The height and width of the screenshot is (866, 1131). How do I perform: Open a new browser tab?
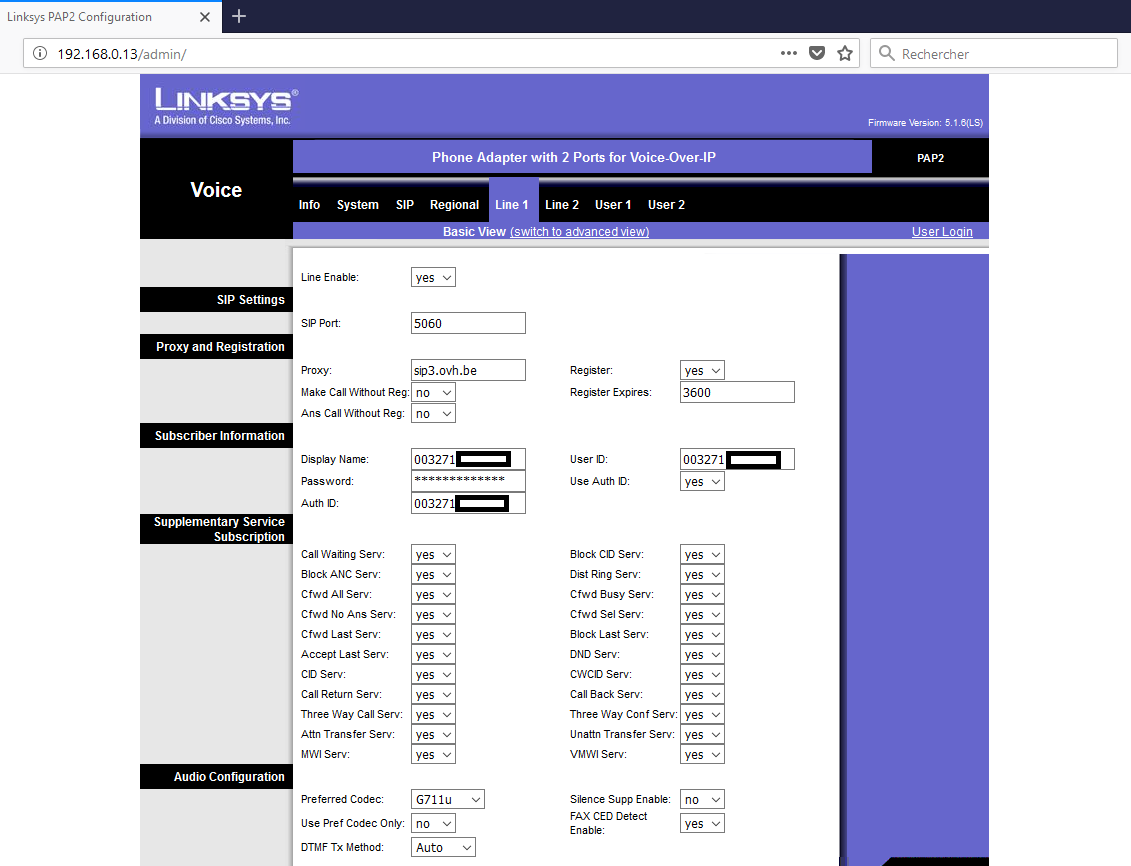pyautogui.click(x=239, y=17)
